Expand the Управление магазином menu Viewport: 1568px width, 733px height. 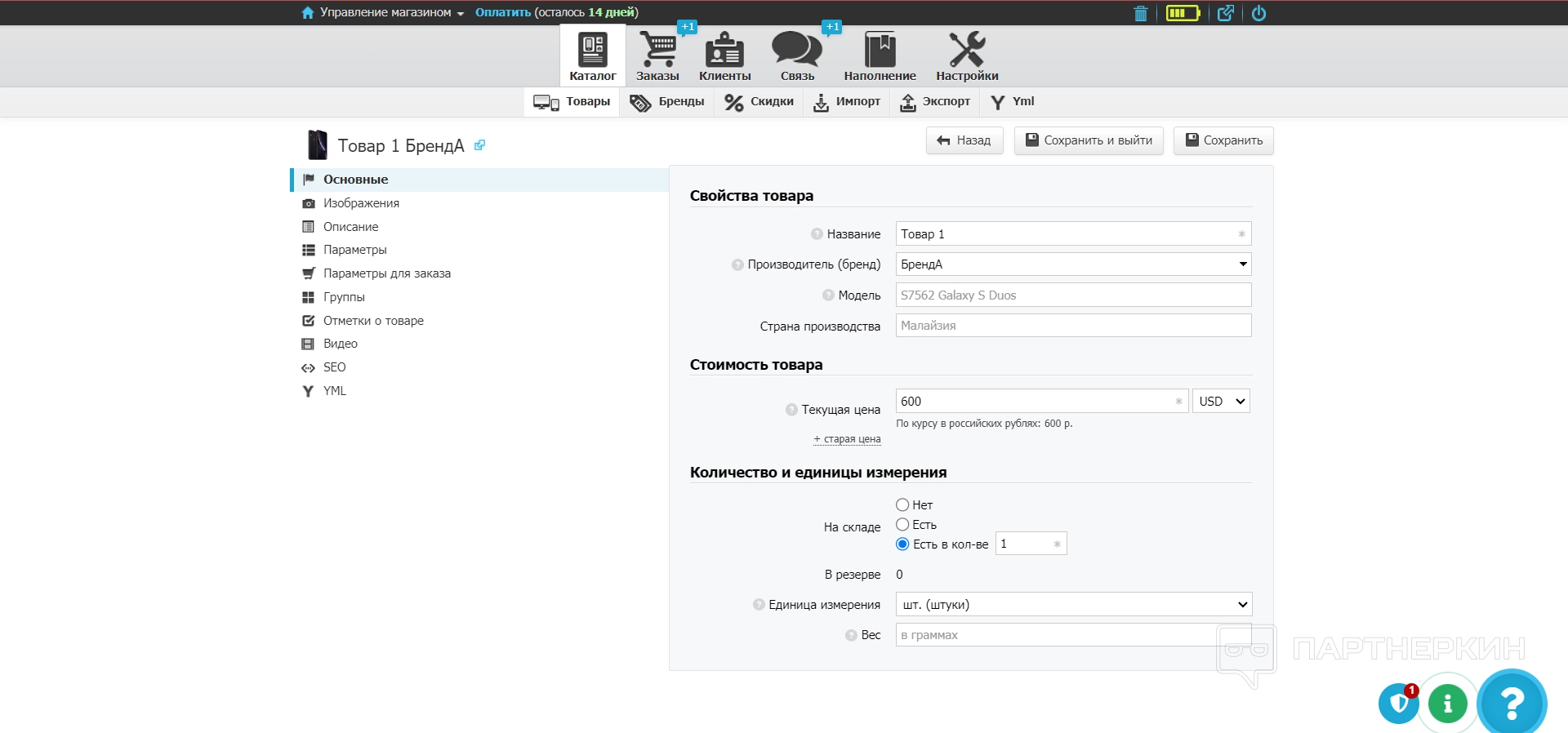(391, 12)
